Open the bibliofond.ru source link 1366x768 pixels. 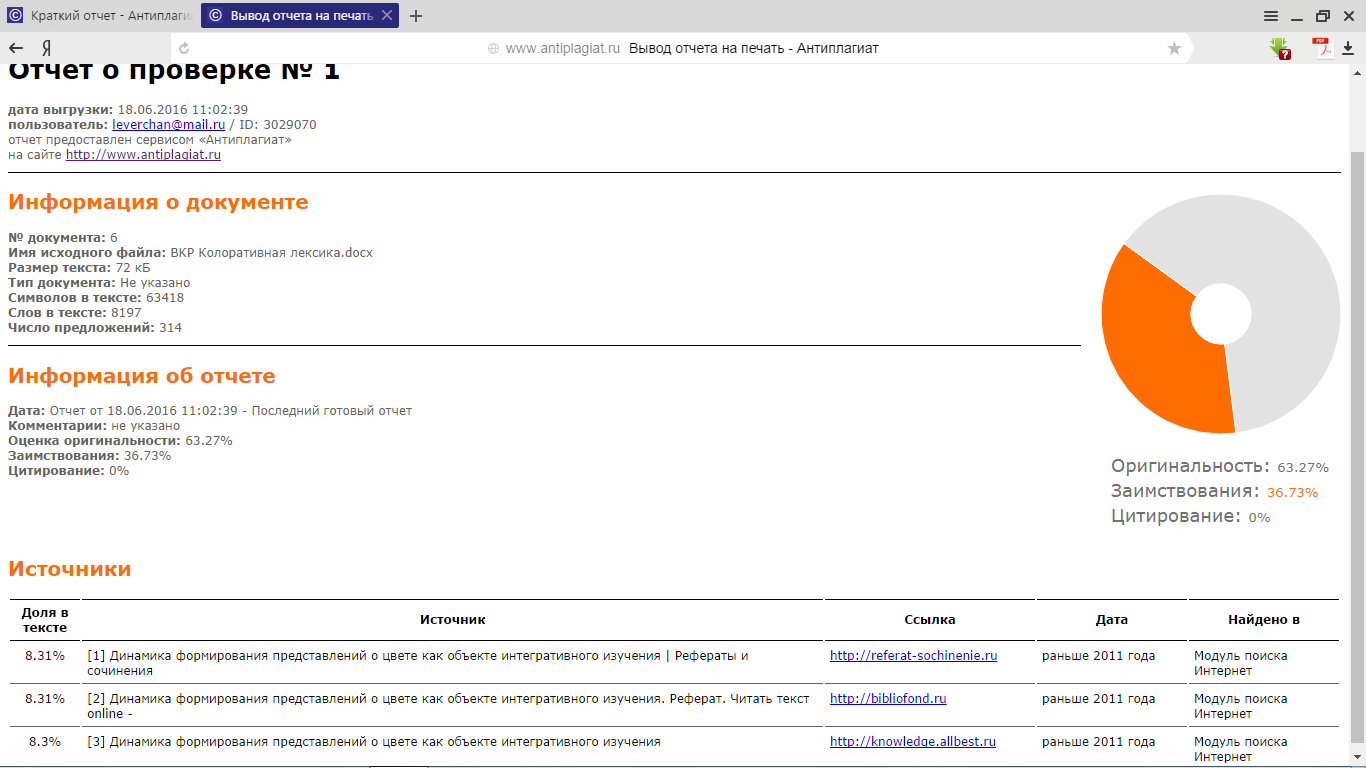(x=887, y=699)
